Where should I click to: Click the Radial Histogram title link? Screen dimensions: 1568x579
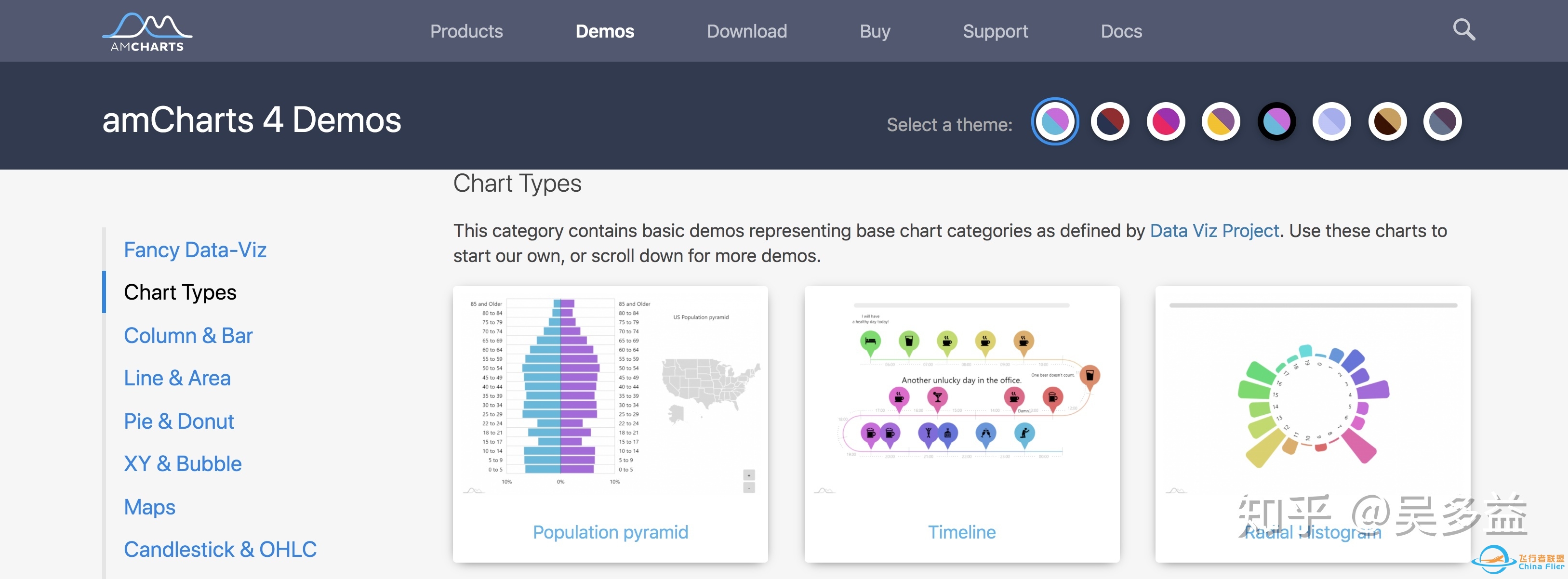(1313, 533)
